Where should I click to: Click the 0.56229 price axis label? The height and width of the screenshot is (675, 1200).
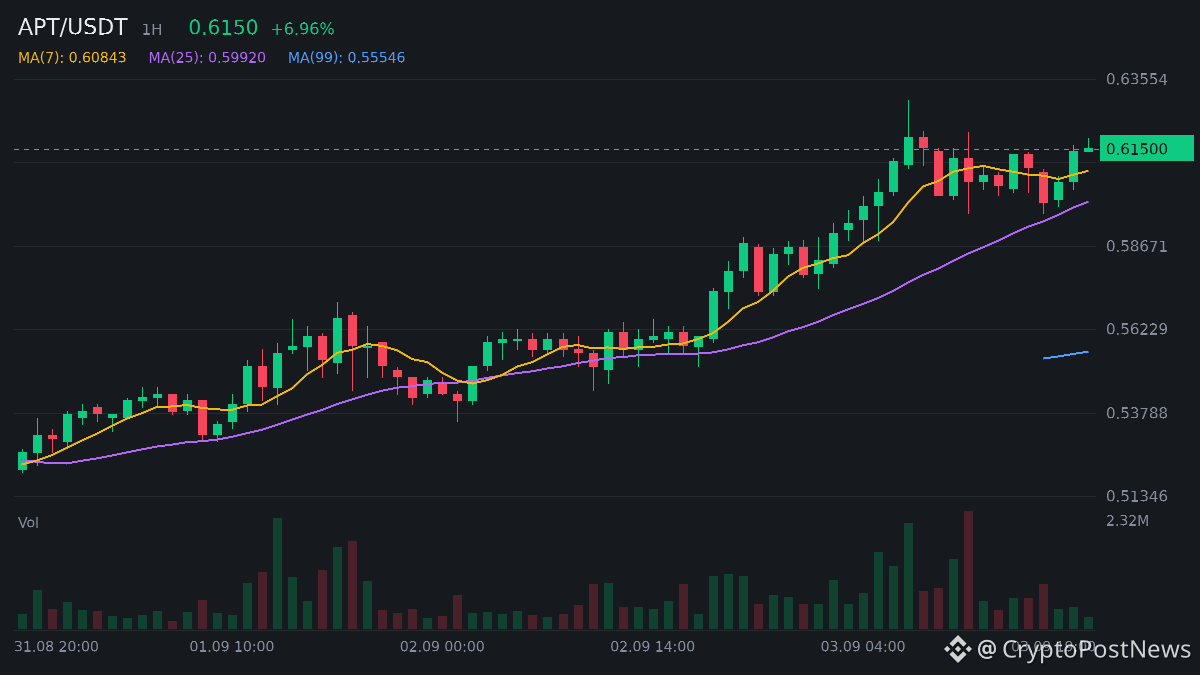click(x=1137, y=329)
